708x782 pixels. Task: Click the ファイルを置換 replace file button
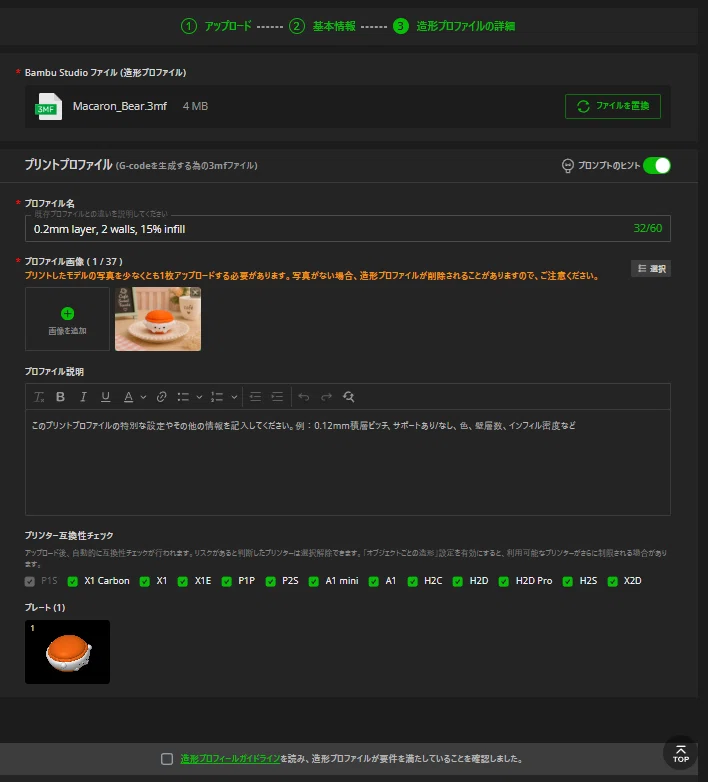[613, 106]
